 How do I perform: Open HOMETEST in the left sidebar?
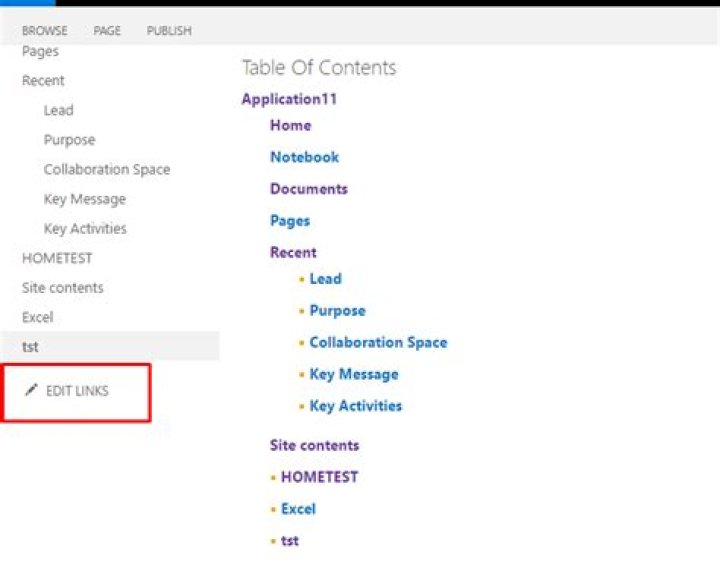57,258
